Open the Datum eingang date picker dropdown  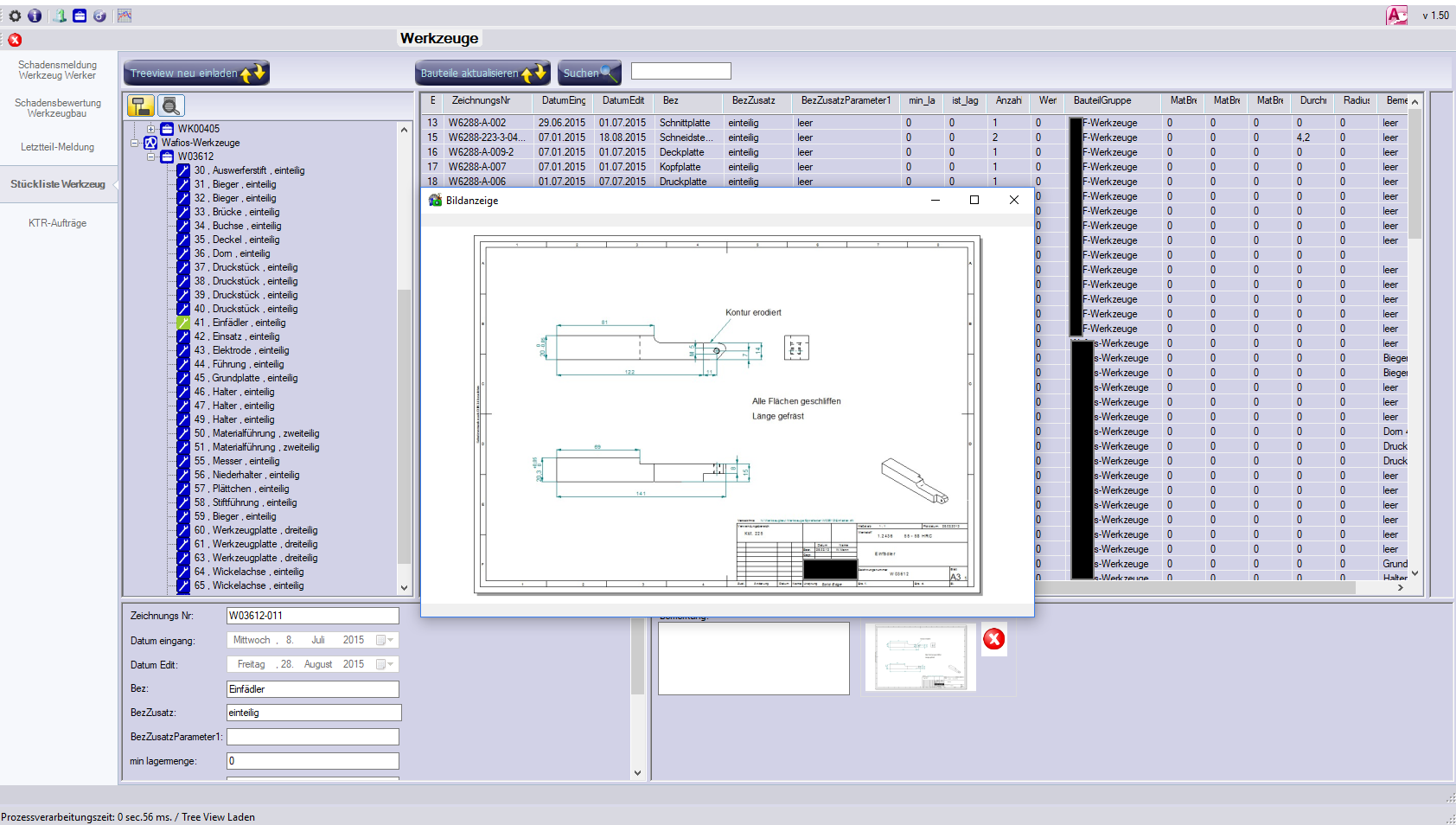point(386,640)
